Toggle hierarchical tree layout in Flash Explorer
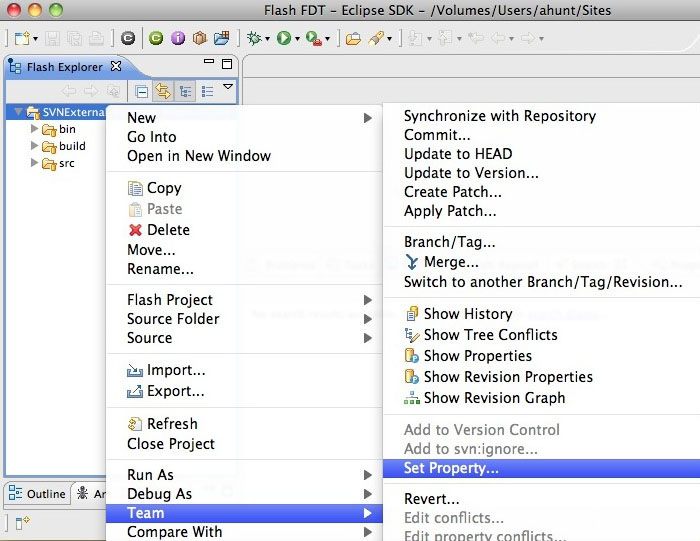The image size is (700, 541). (x=185, y=92)
